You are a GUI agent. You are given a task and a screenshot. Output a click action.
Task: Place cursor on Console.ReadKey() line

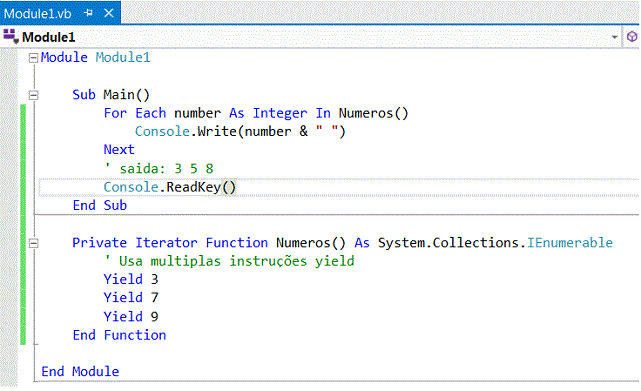(170, 187)
